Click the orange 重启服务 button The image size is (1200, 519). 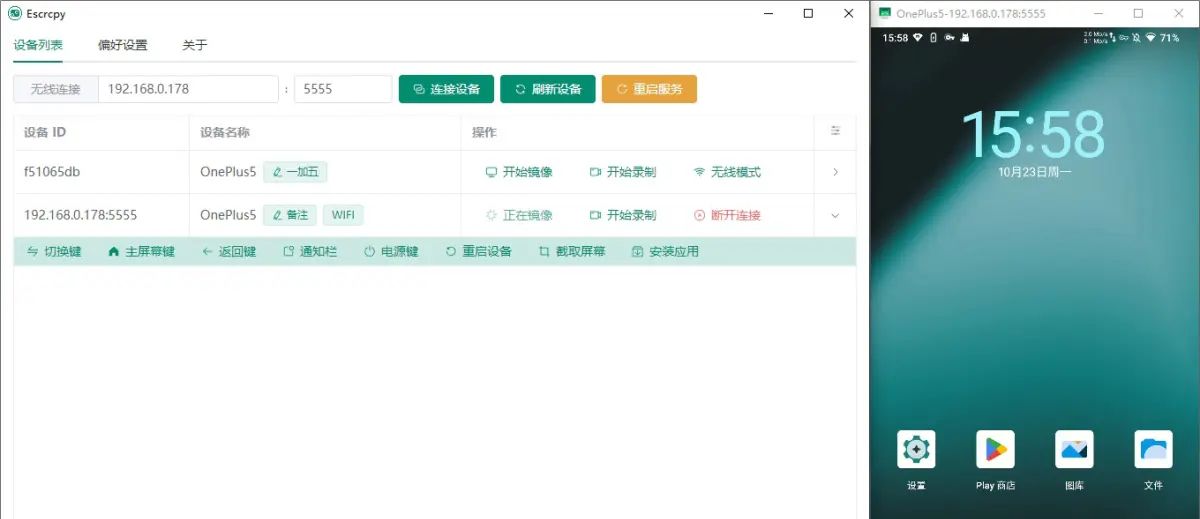(649, 89)
